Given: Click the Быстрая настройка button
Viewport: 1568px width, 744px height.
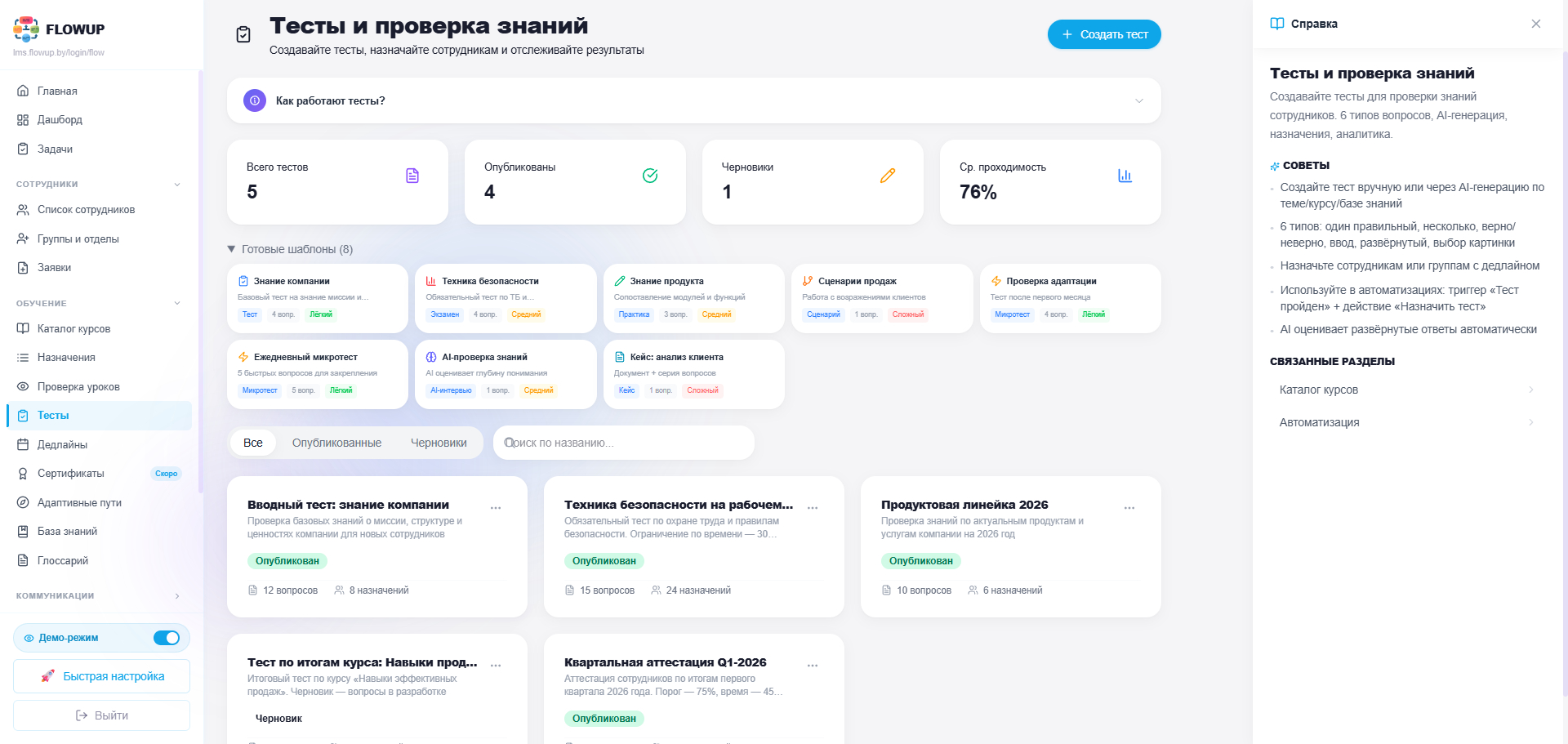Looking at the screenshot, I should point(102,676).
